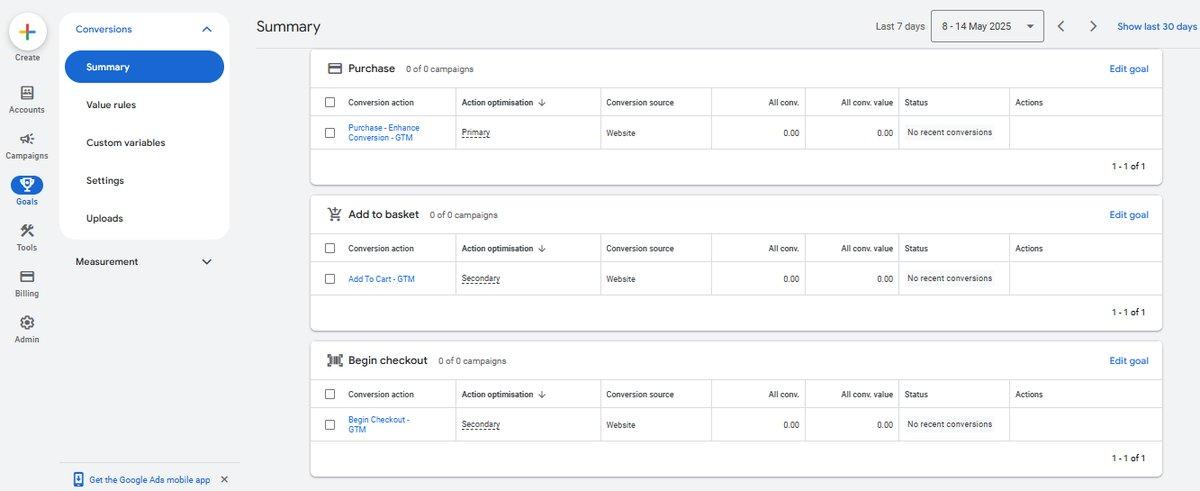Dismiss the Google Ads mobile app banner
The image size is (1200, 491).
tap(224, 479)
